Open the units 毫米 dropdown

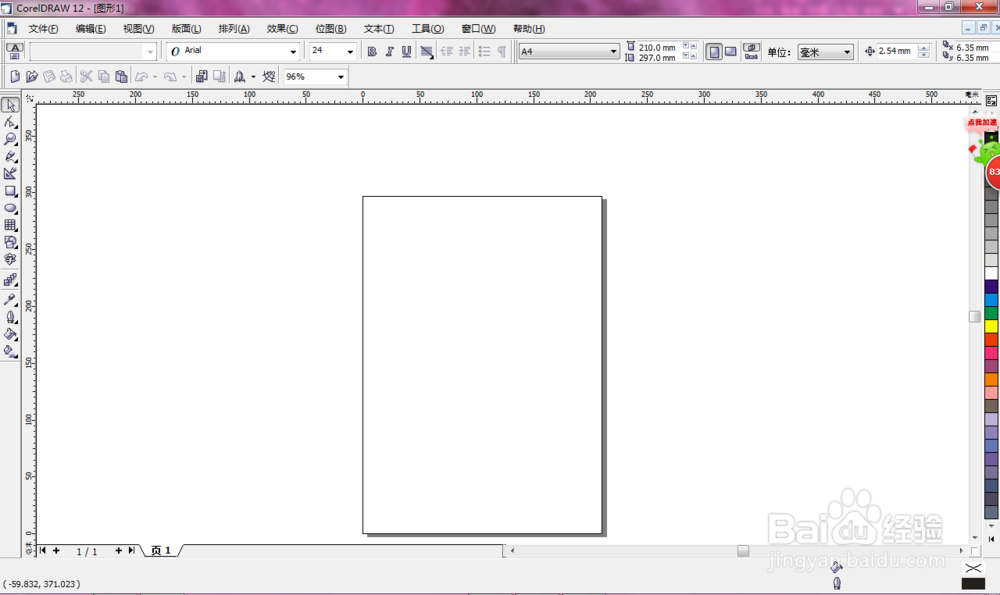tap(847, 52)
